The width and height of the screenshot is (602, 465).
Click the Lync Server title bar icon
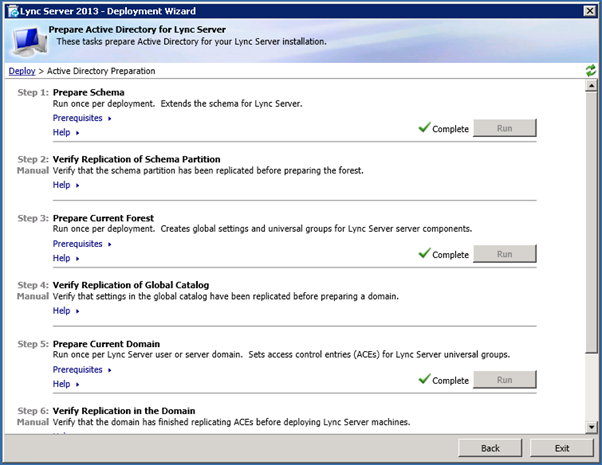12,11
